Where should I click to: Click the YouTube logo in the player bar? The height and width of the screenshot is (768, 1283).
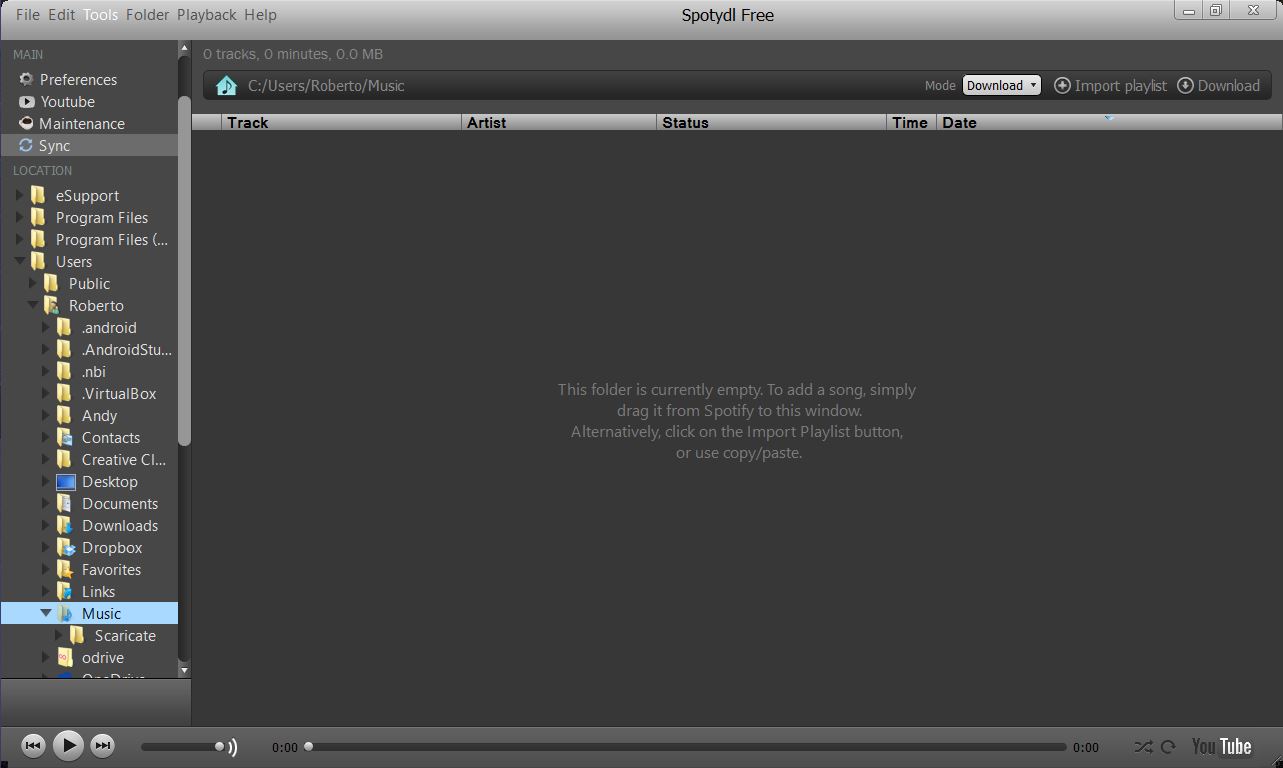pyautogui.click(x=1221, y=746)
